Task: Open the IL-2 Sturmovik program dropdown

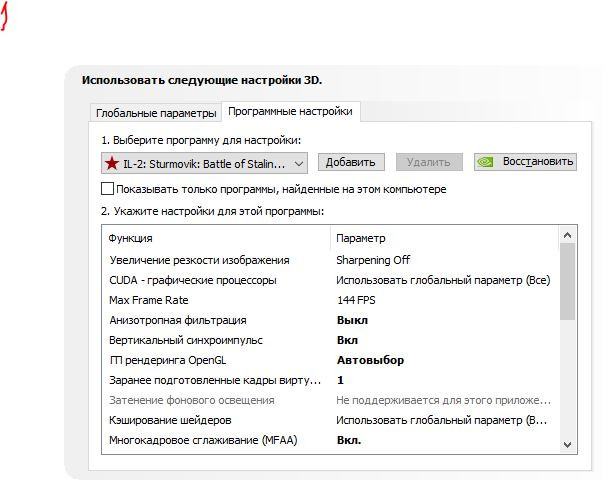Action: 204,163
